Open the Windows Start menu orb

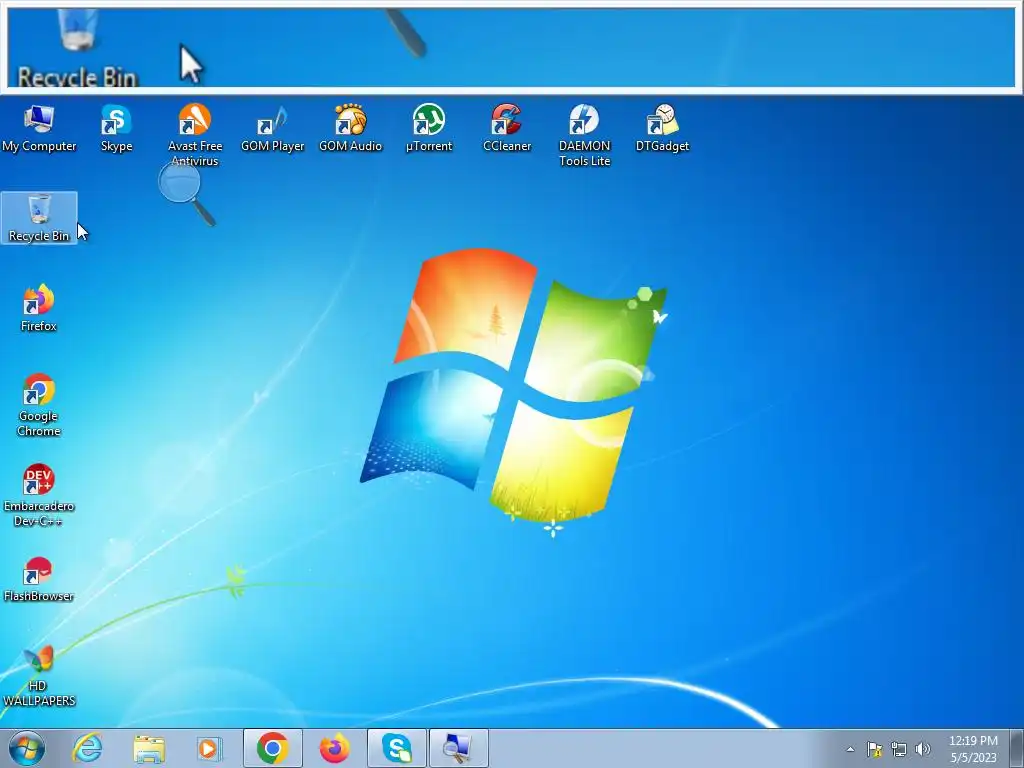[26, 748]
